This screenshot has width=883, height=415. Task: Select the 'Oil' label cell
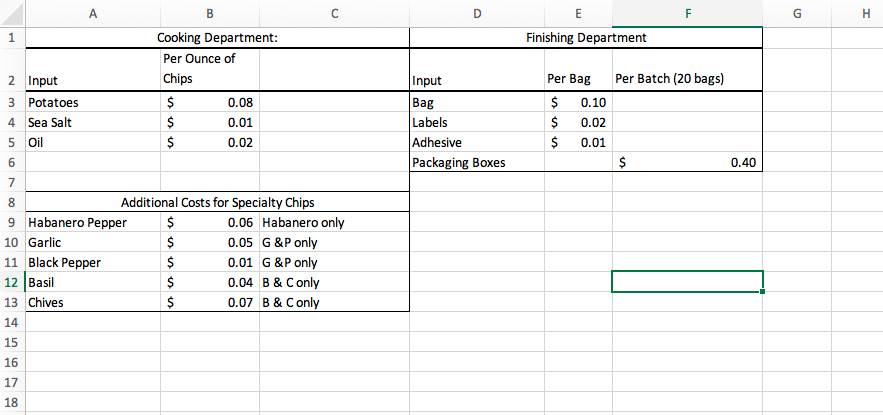click(x=93, y=142)
